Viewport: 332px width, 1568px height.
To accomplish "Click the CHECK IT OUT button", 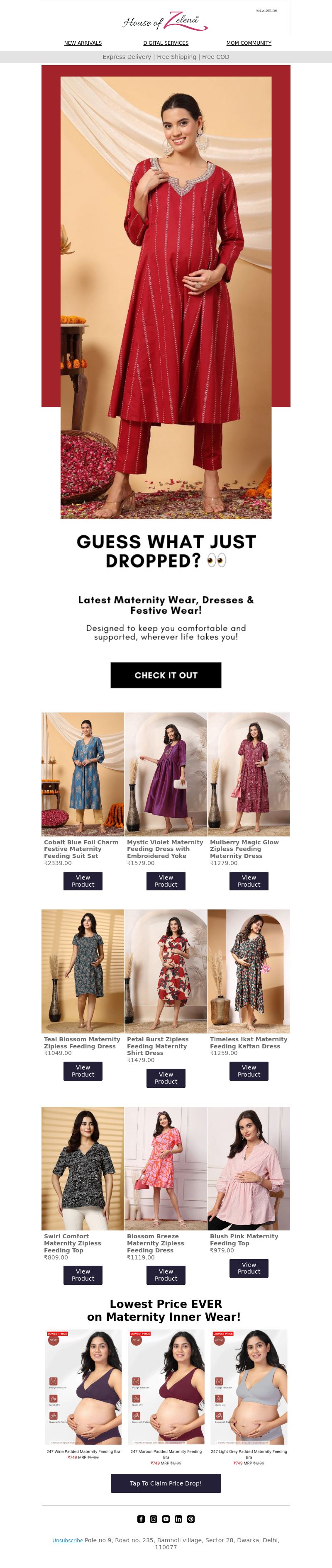I will 166,675.
